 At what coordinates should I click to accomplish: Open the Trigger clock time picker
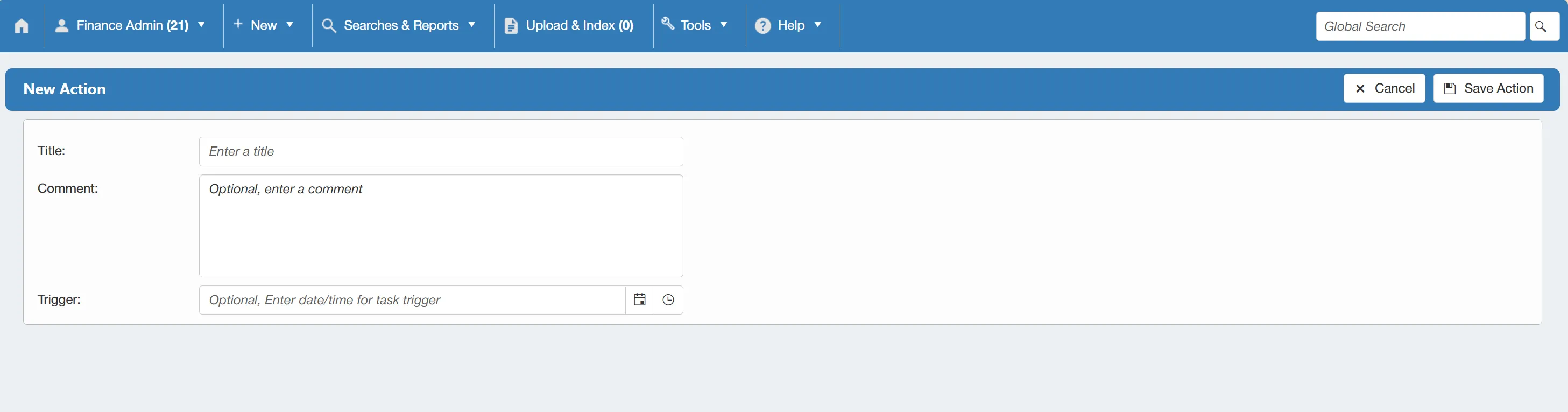668,300
